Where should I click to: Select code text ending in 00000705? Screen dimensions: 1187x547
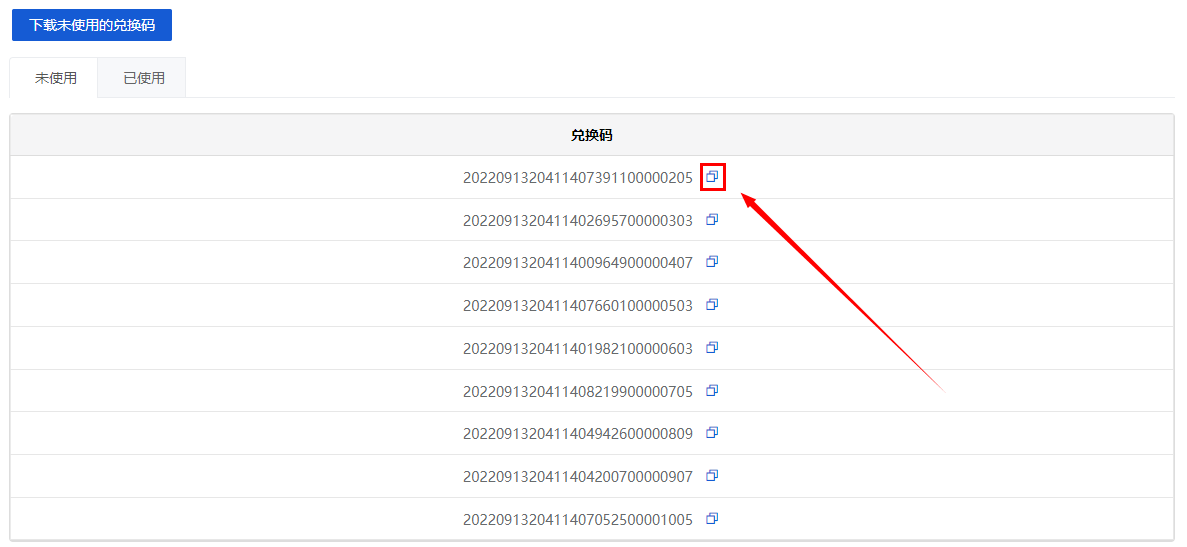pos(578,391)
